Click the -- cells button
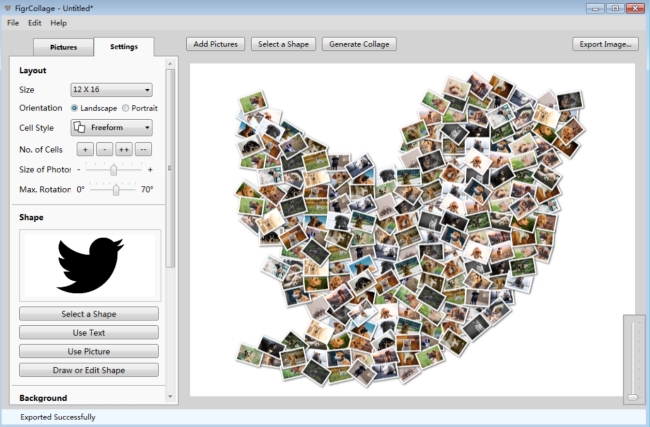Screen dimensions: 650x427 click(x=144, y=149)
